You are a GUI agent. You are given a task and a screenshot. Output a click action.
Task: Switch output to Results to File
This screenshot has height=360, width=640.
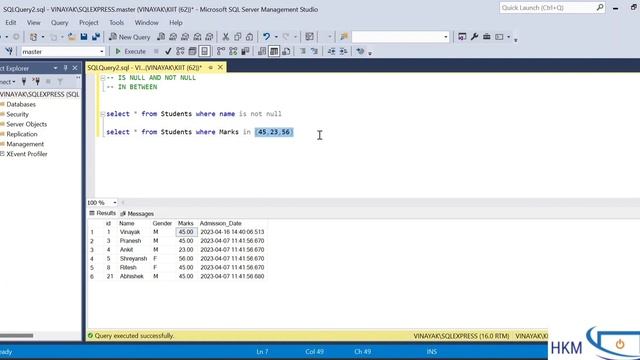(286, 51)
